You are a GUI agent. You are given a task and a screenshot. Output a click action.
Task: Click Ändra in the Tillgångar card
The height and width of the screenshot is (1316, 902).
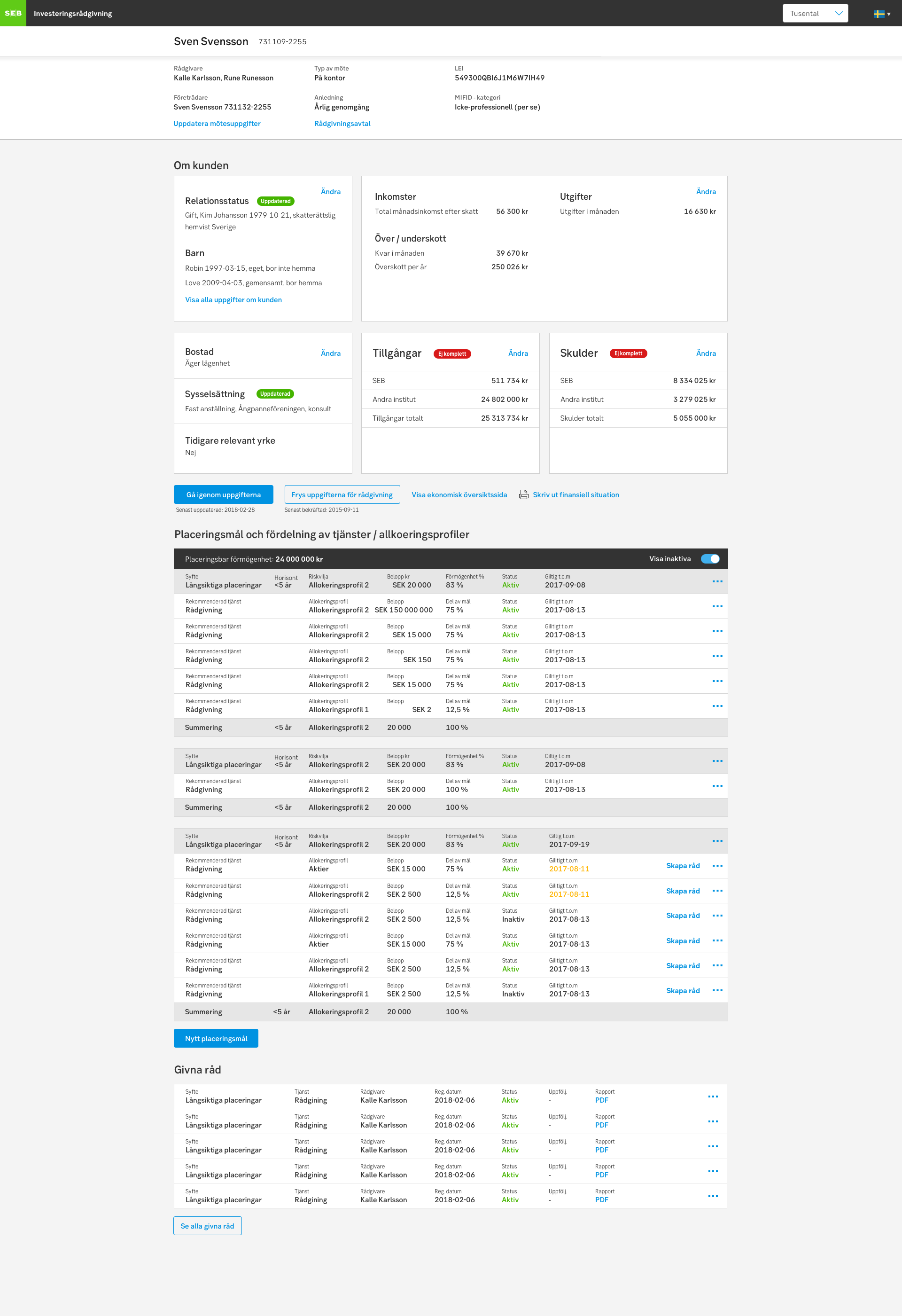[x=518, y=353]
